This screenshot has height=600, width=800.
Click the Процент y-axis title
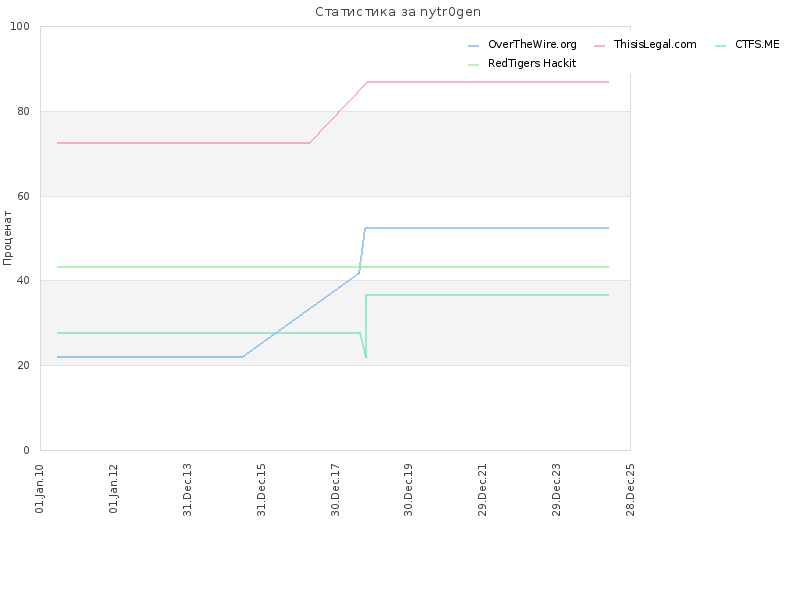click(x=7, y=238)
